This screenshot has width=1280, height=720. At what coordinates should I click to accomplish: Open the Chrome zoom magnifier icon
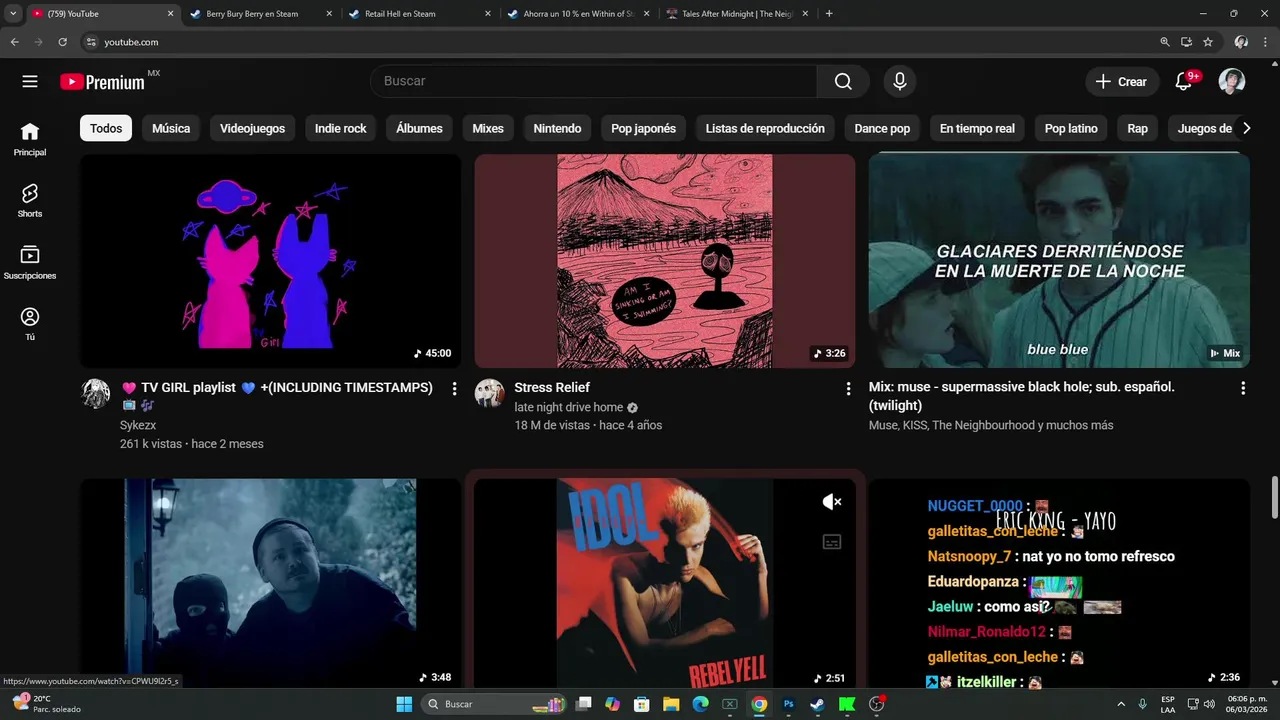tap(1164, 42)
